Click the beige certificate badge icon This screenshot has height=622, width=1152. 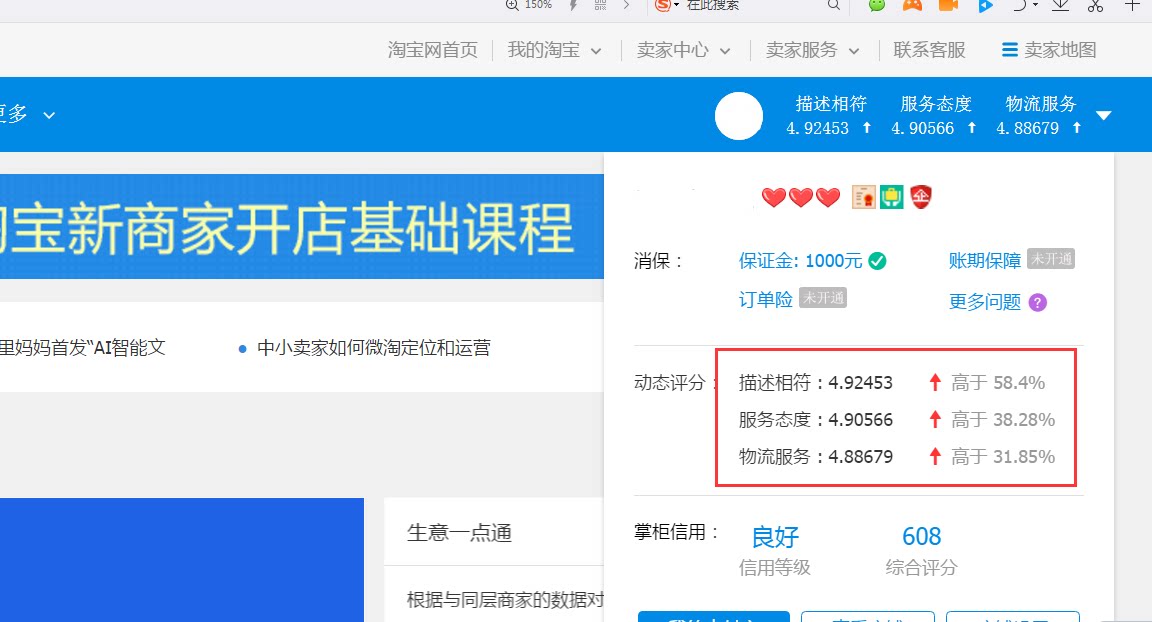863,197
